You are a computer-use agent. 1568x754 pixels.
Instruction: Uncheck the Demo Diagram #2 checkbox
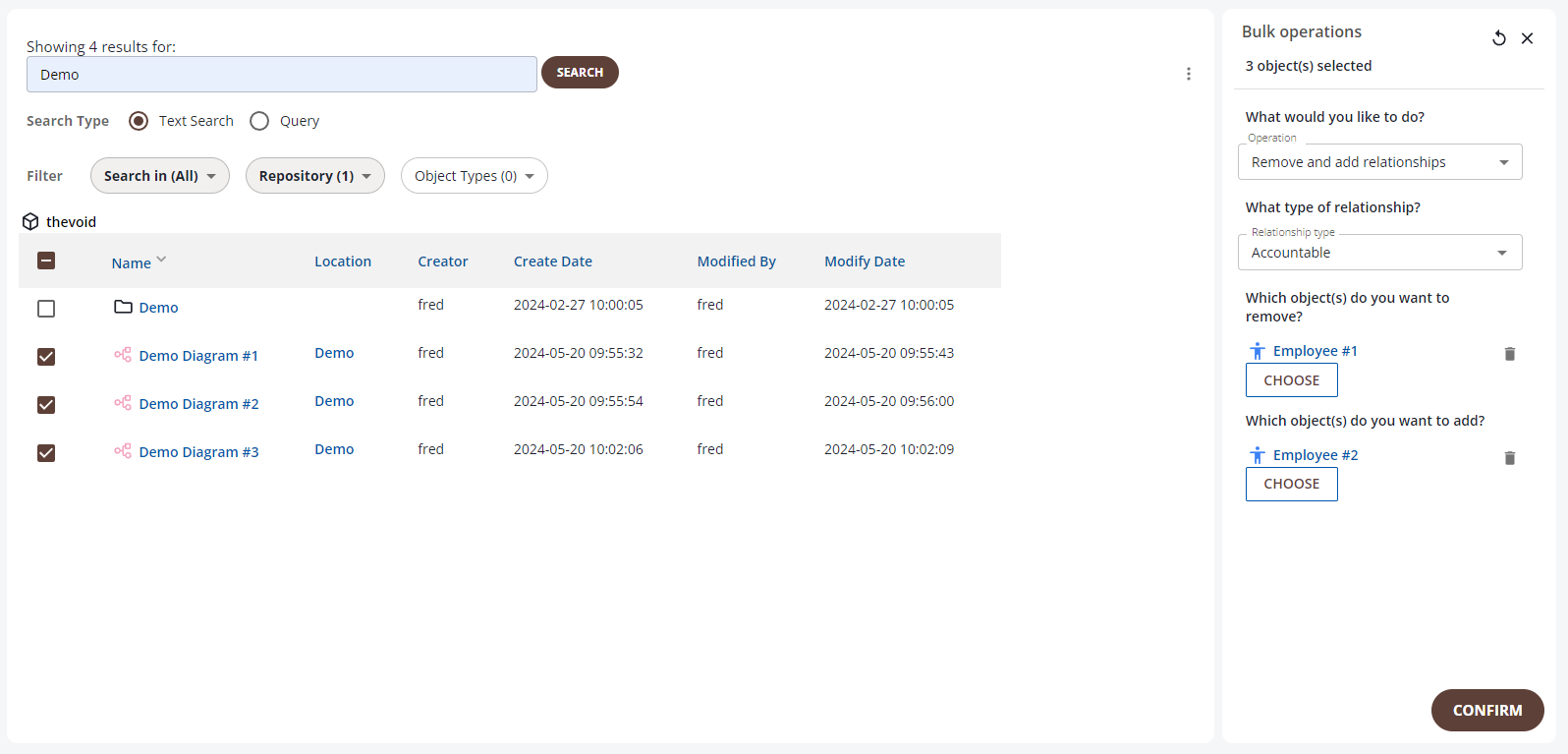pyautogui.click(x=46, y=405)
